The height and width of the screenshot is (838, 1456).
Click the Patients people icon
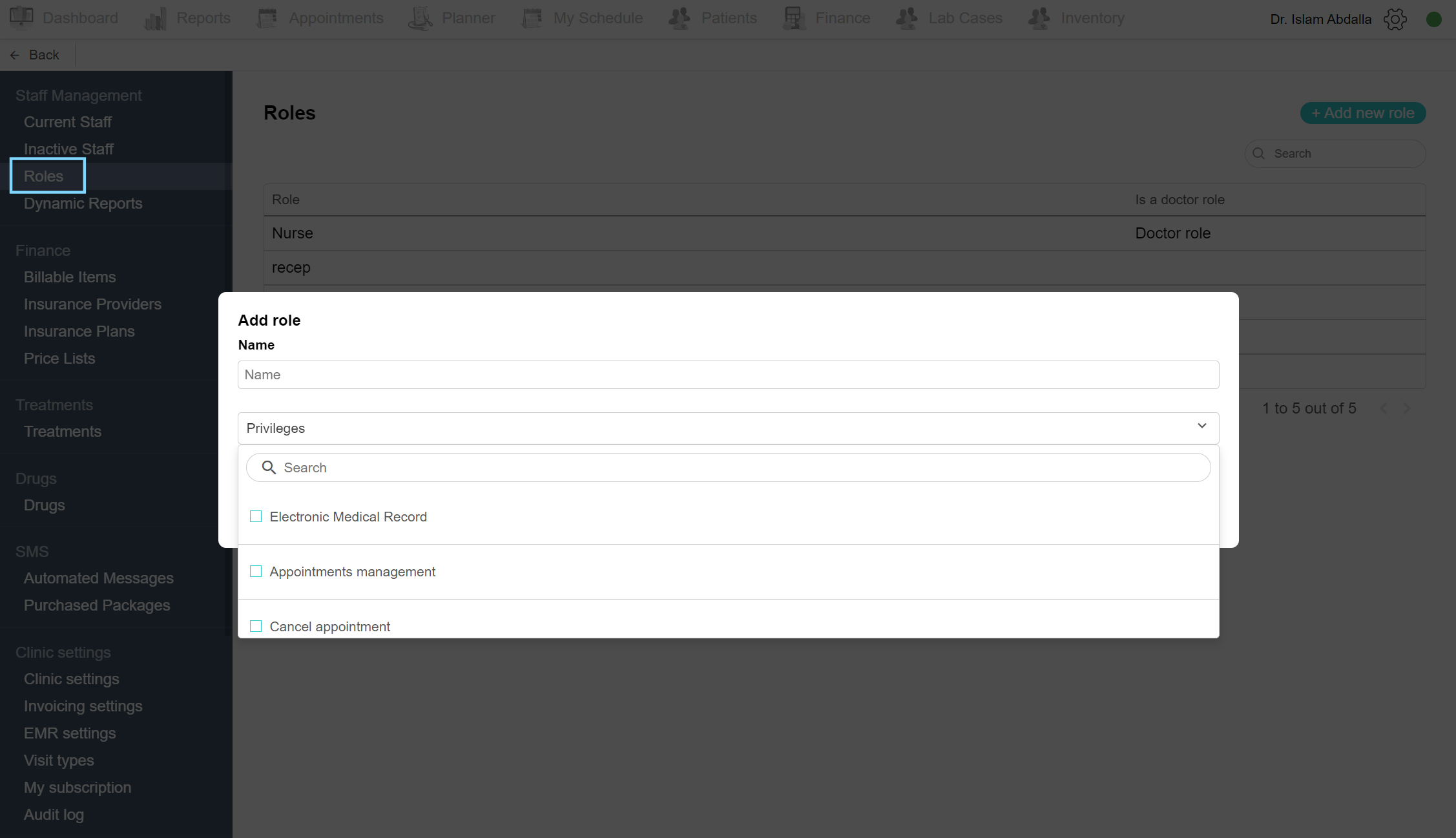[679, 18]
